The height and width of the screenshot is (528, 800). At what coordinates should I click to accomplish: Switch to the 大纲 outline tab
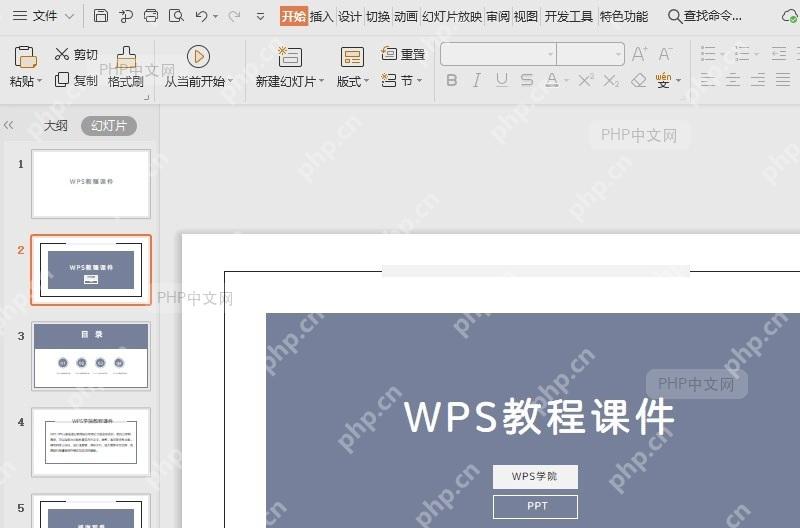point(55,125)
